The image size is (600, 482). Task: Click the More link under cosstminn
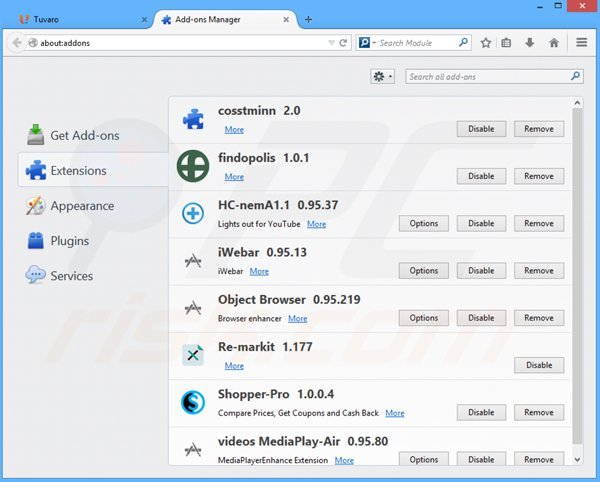tap(234, 130)
